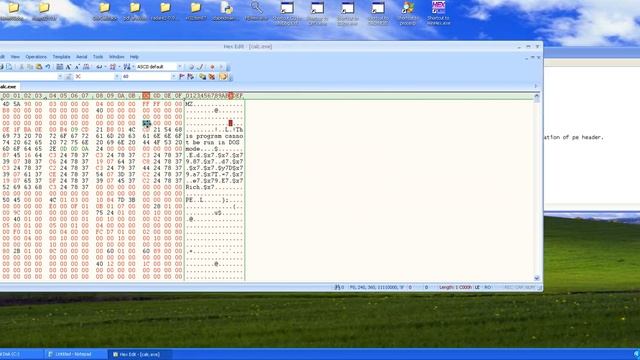
Task: Click the highlighted orange icon at toolbar end
Action: click(x=223, y=76)
